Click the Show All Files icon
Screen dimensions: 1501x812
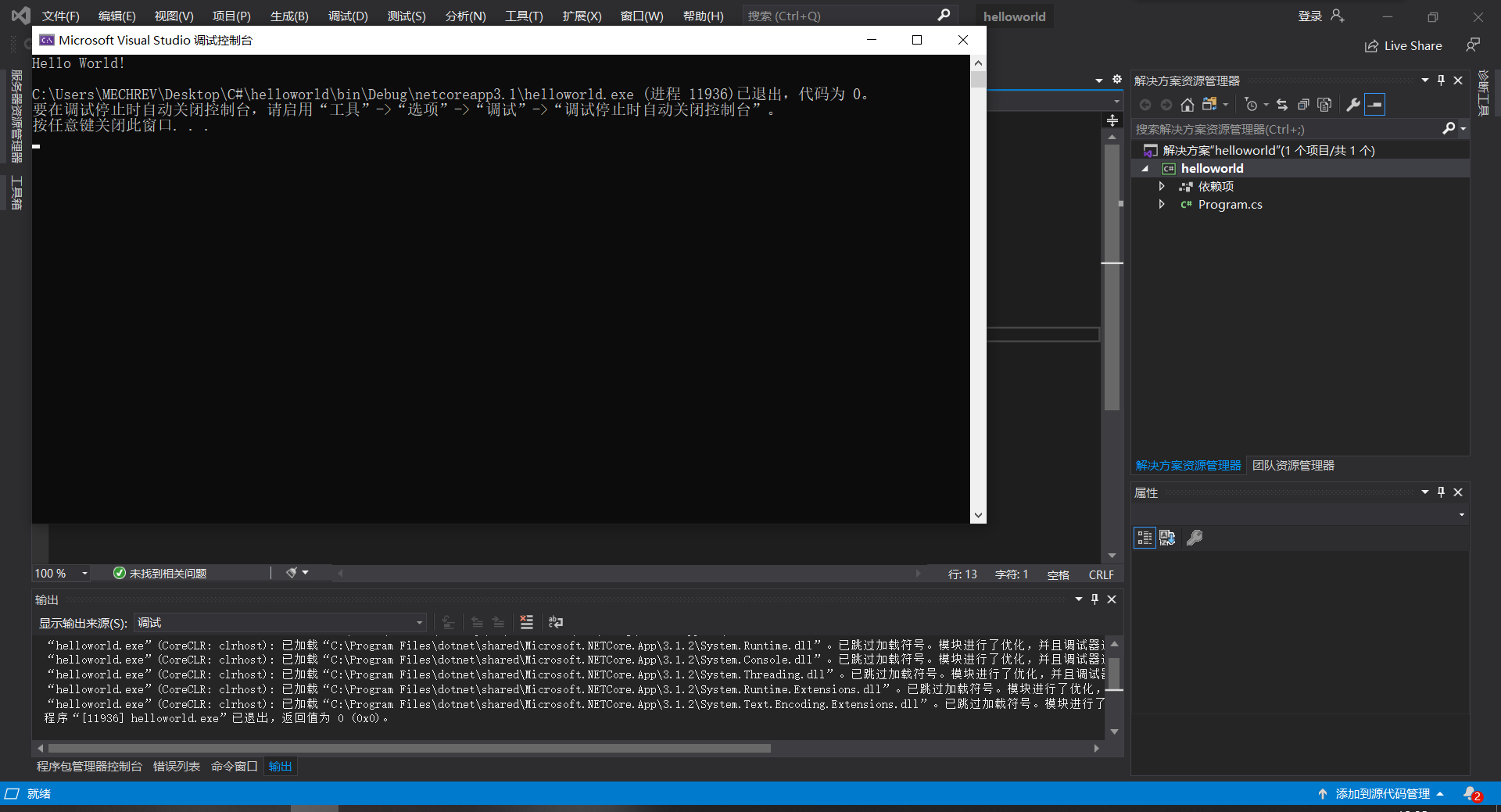[x=1324, y=105]
